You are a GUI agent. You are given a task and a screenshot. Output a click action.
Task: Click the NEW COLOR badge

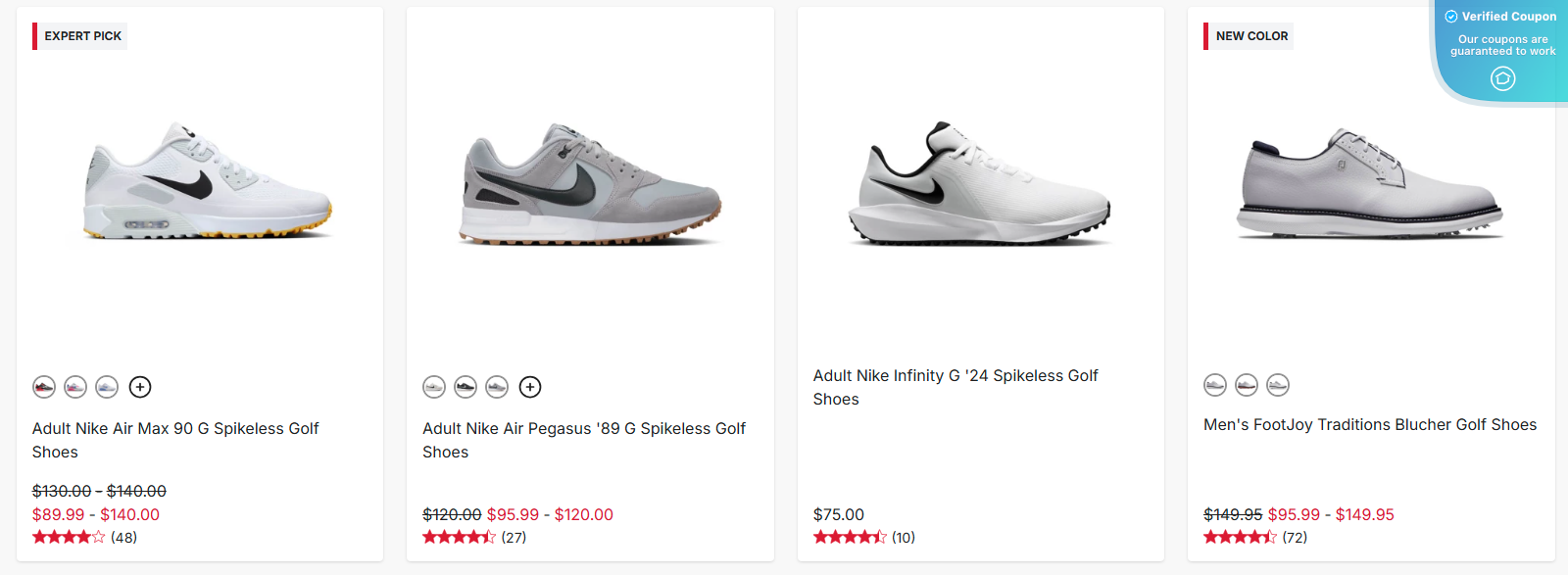coord(1249,35)
